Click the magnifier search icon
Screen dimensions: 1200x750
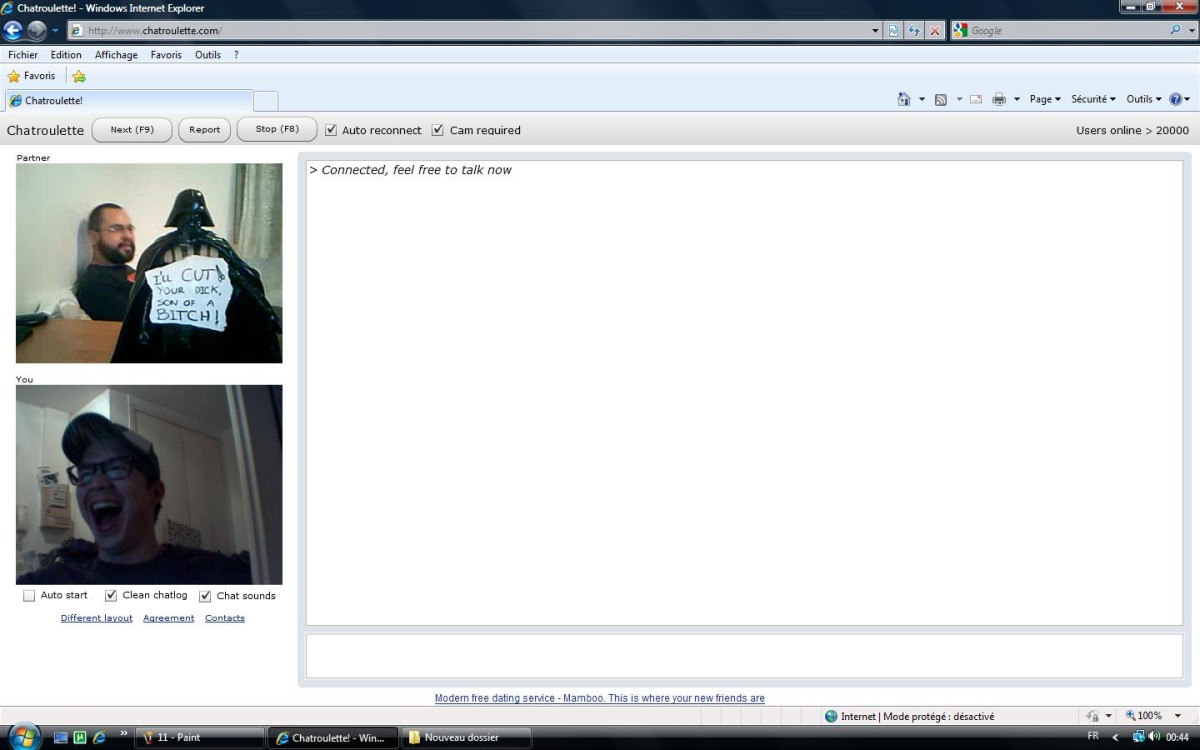pyautogui.click(x=1175, y=30)
